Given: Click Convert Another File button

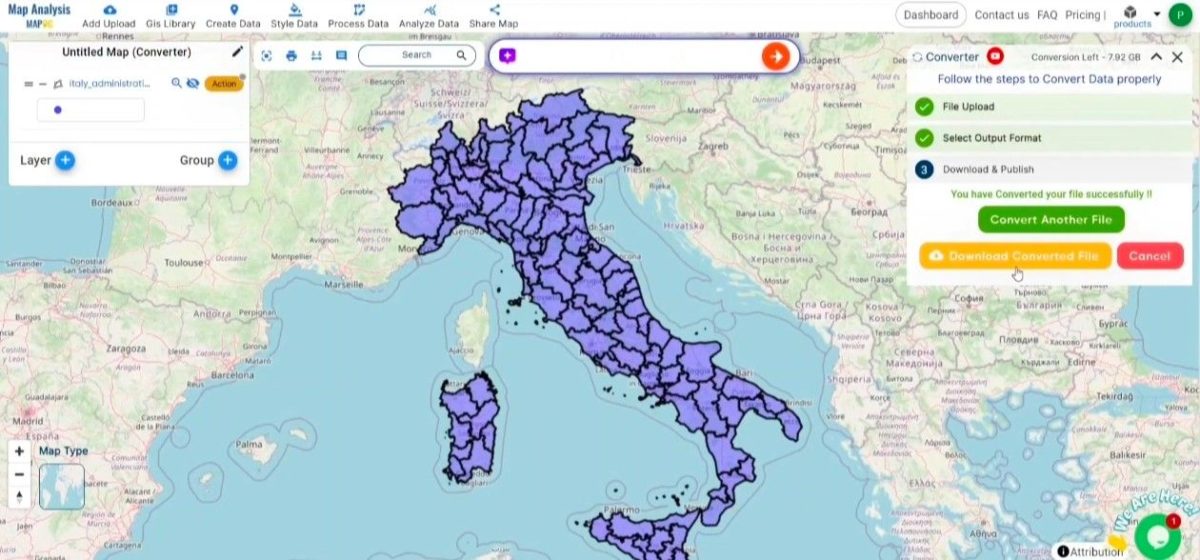Looking at the screenshot, I should [1051, 220].
